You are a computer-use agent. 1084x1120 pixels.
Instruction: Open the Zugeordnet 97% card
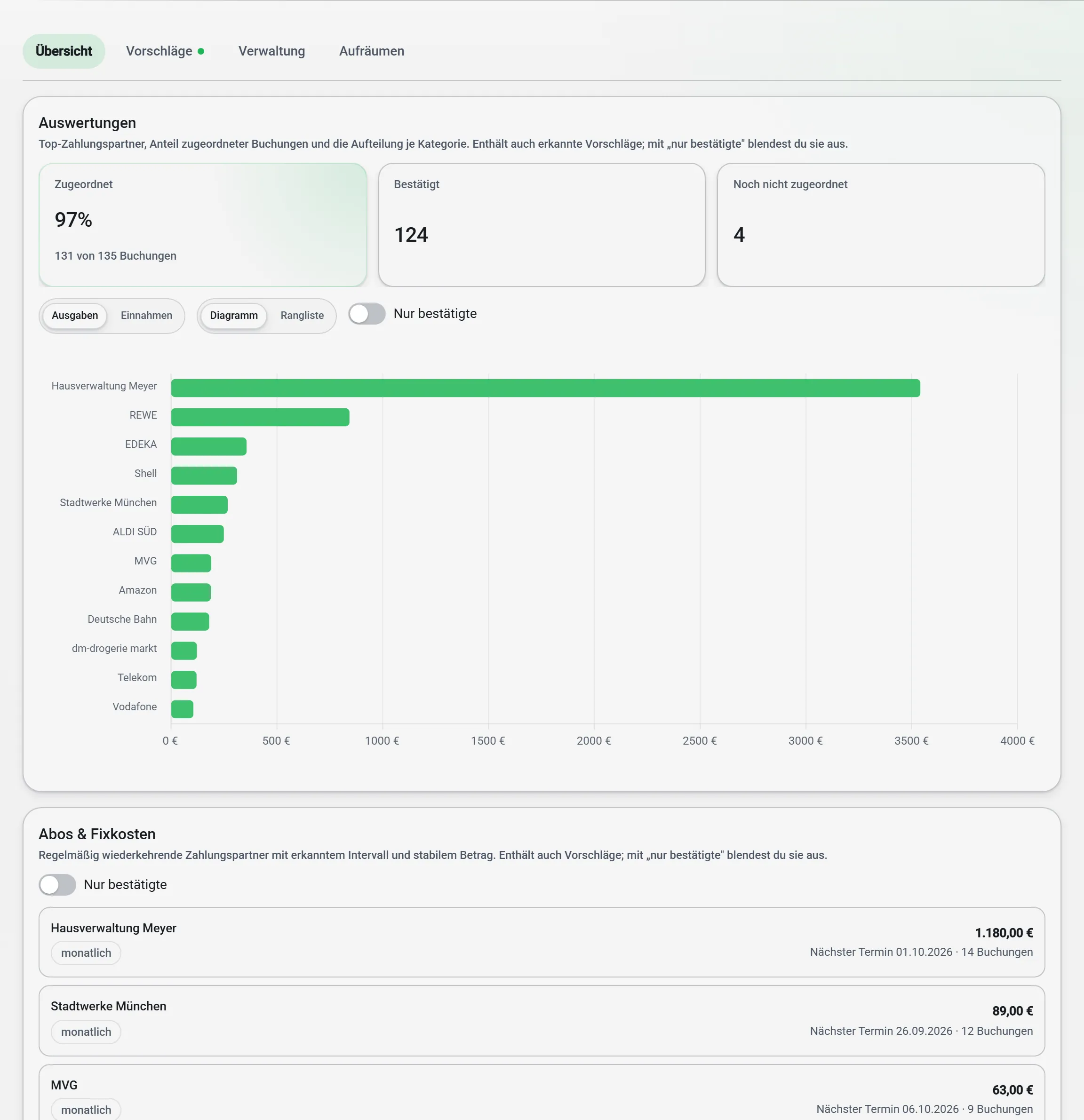203,224
